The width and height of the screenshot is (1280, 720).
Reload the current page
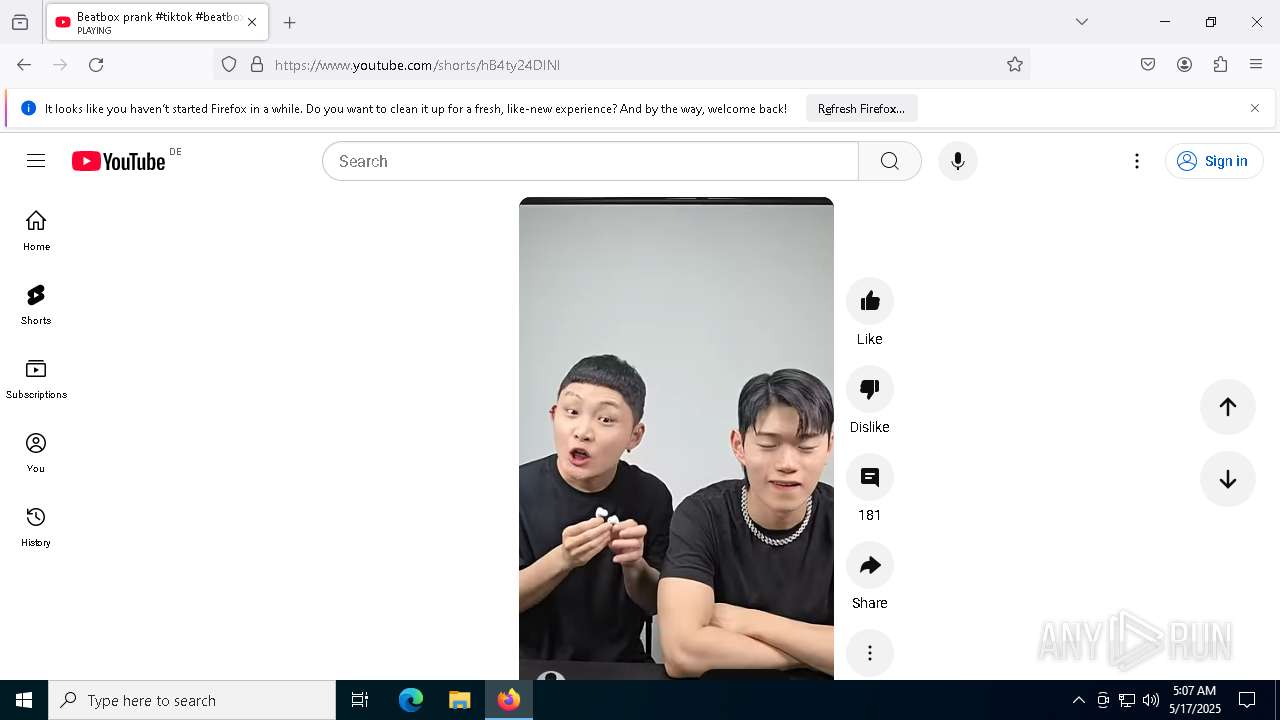click(96, 65)
